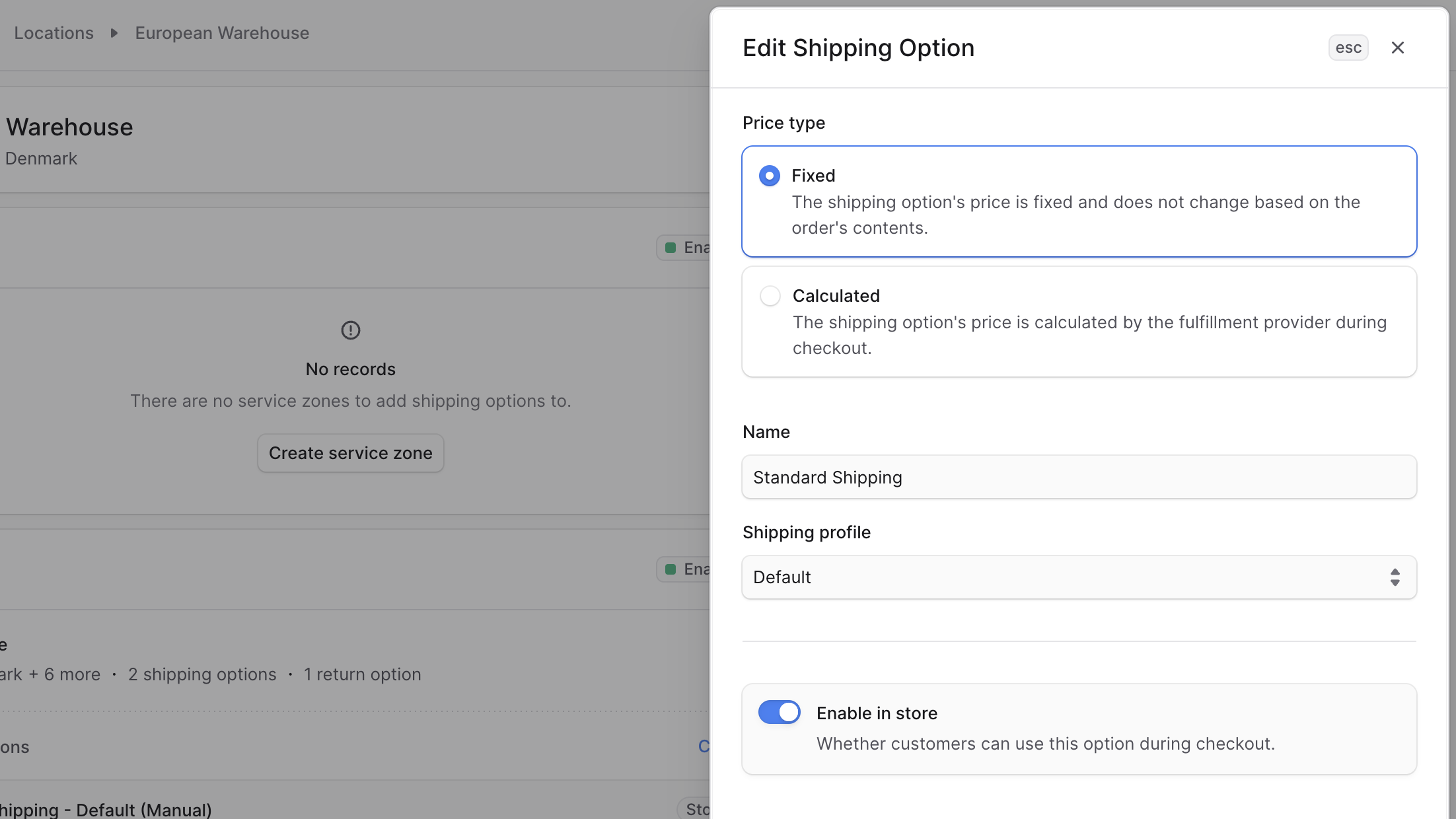The image size is (1456, 819).
Task: Select the Fixed price type radio
Action: coord(770,176)
